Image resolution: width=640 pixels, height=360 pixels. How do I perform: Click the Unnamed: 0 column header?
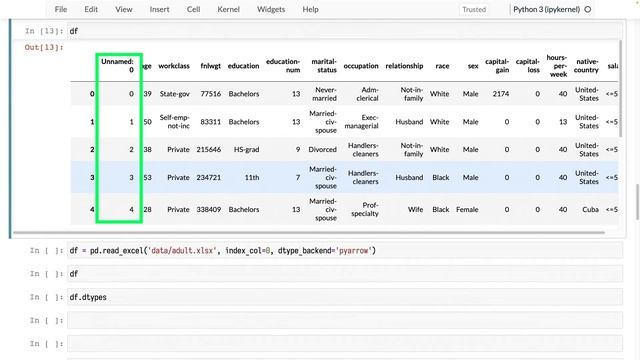pos(118,66)
